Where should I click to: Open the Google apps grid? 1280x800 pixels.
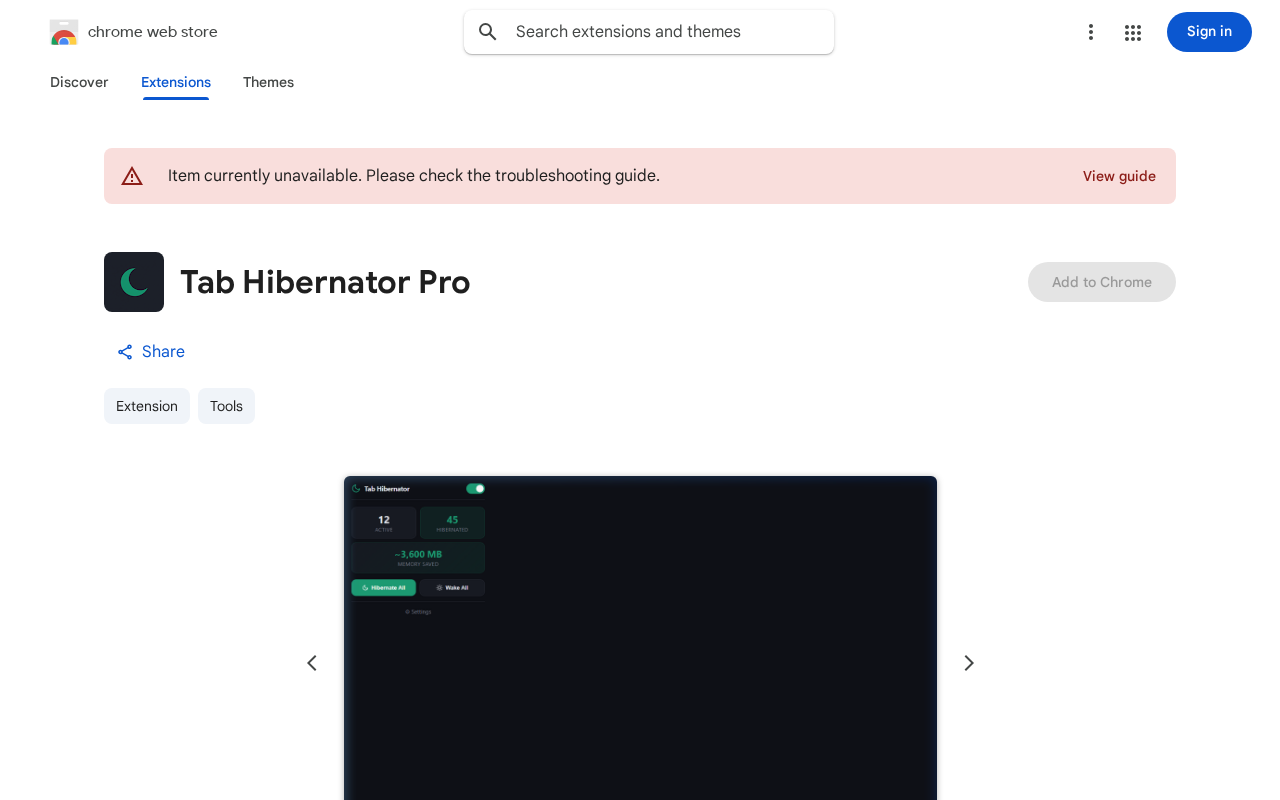point(1133,32)
